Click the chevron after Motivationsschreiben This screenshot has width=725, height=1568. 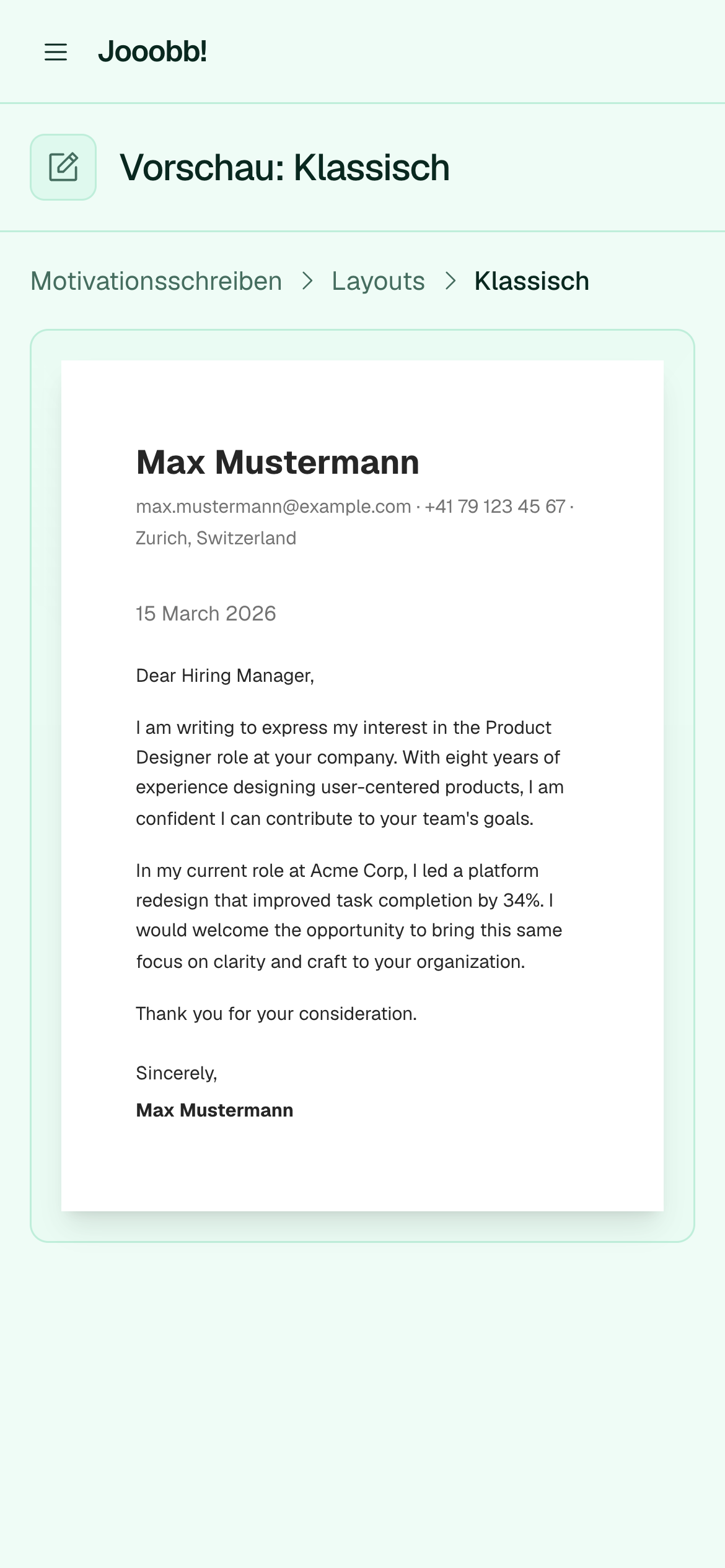coord(307,281)
